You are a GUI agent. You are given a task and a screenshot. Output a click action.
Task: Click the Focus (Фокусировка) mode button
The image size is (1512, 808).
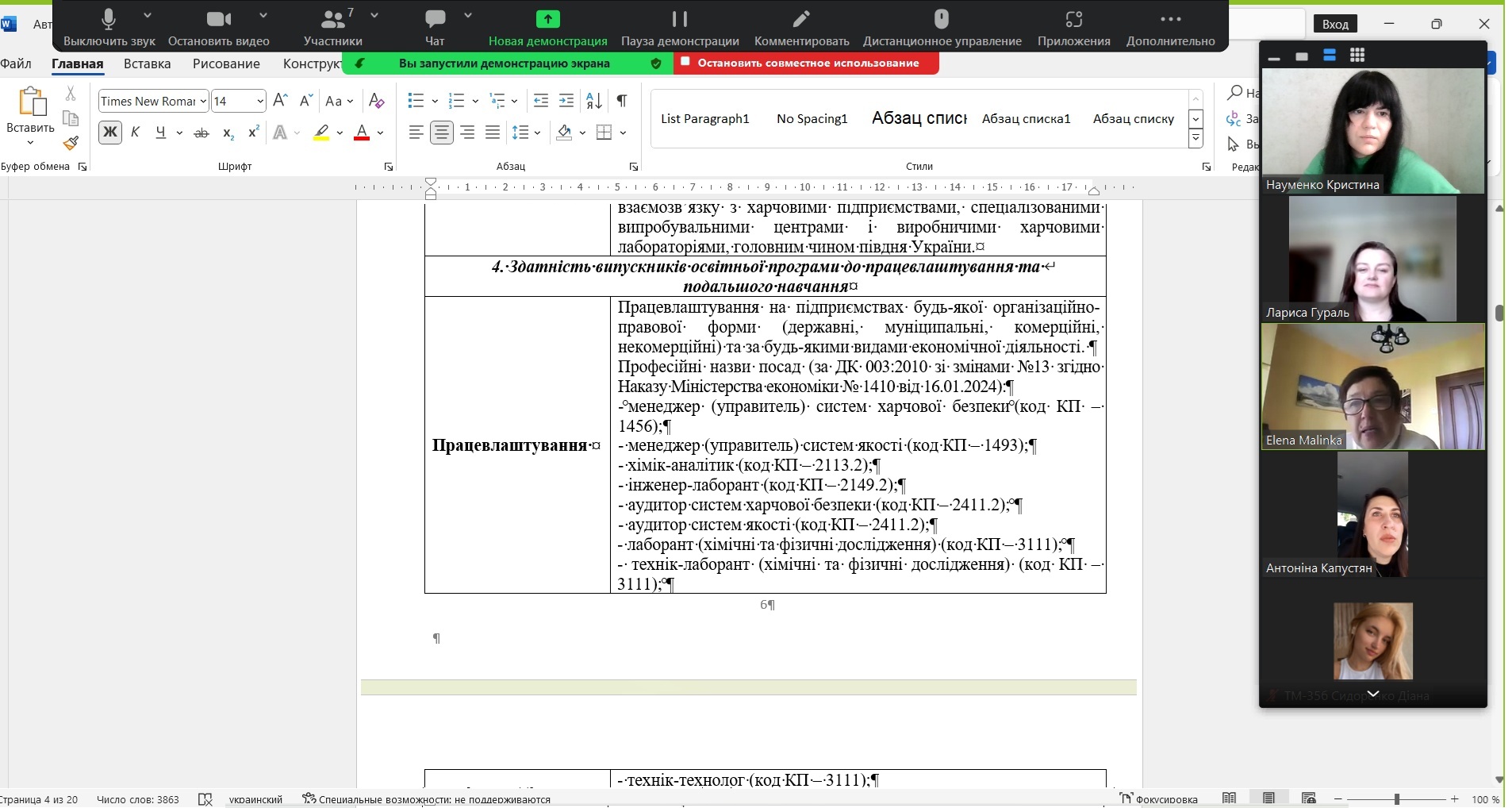1158,799
